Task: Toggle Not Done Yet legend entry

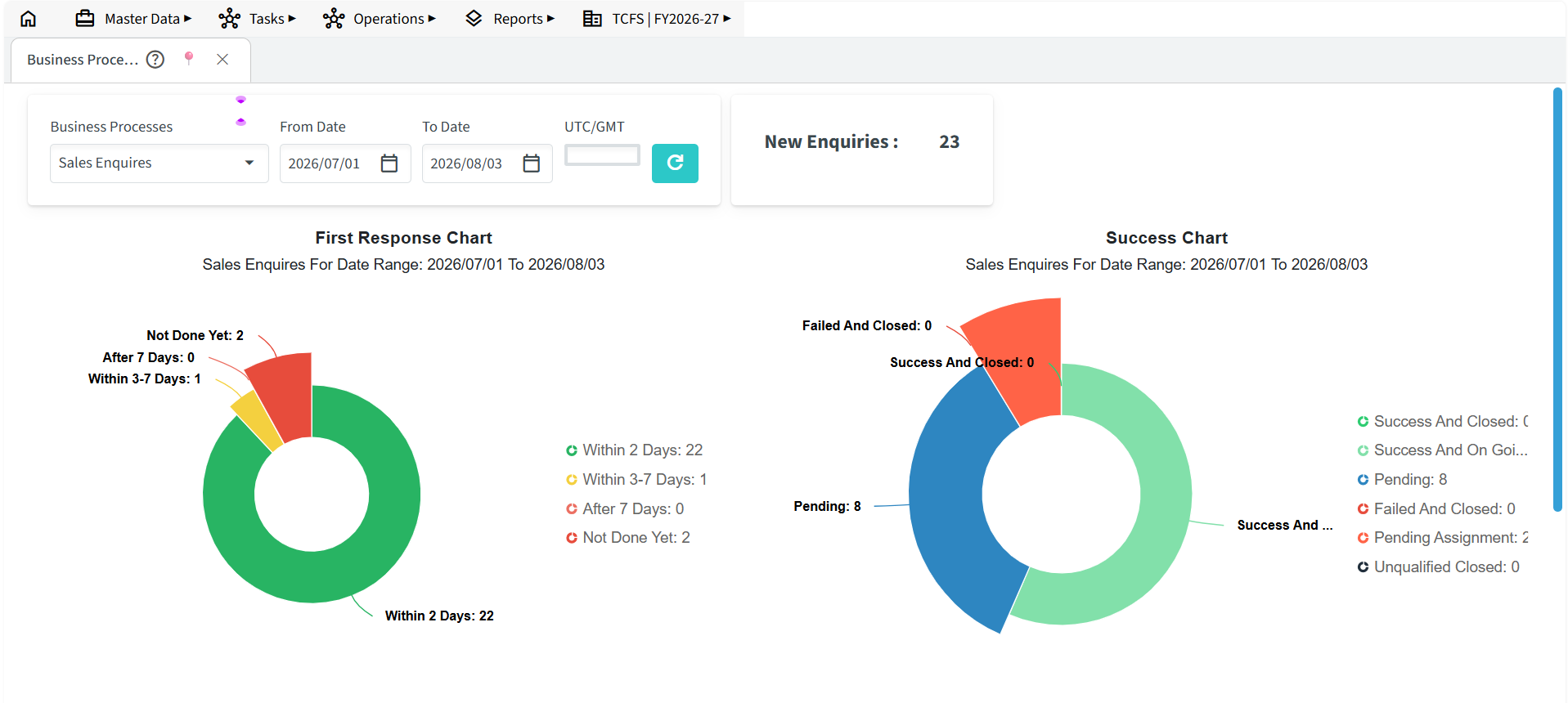Action: 628,538
